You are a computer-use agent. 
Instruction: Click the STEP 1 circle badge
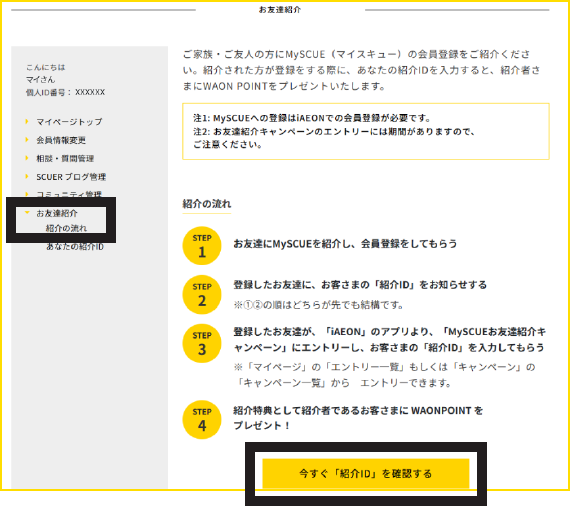click(202, 246)
